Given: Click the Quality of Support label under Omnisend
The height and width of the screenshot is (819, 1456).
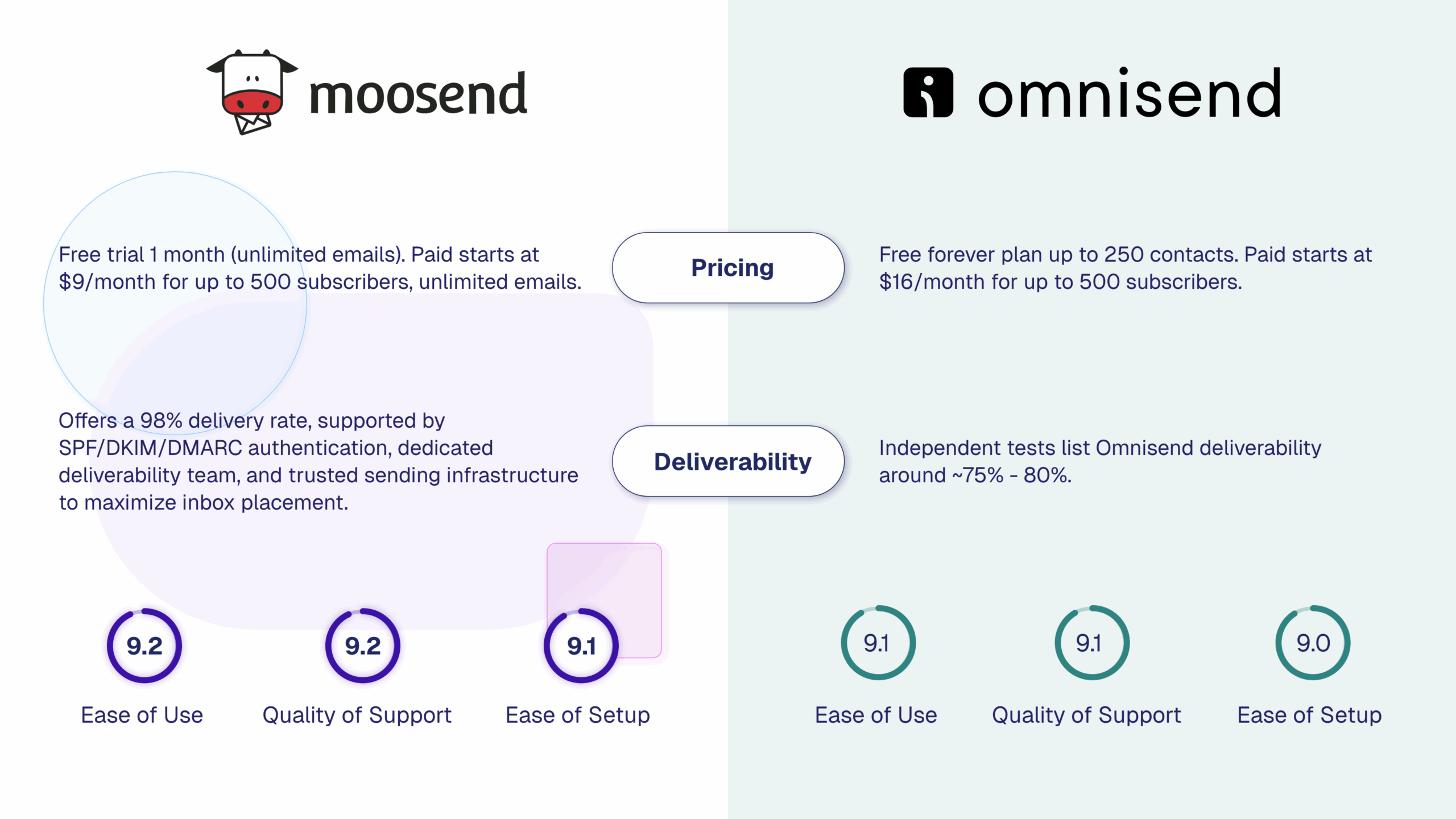Looking at the screenshot, I should pyautogui.click(x=1086, y=715).
